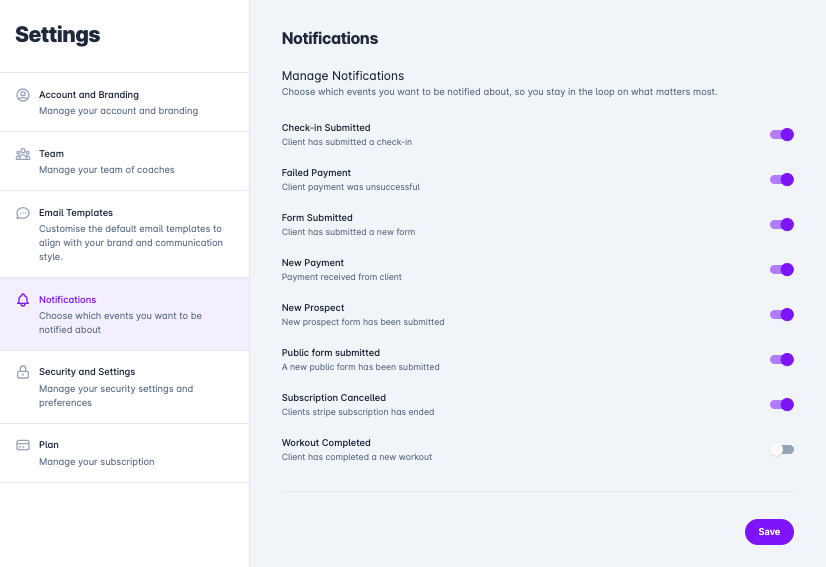Turn off Failed Payment notifications
This screenshot has width=826, height=567.
tap(782, 180)
